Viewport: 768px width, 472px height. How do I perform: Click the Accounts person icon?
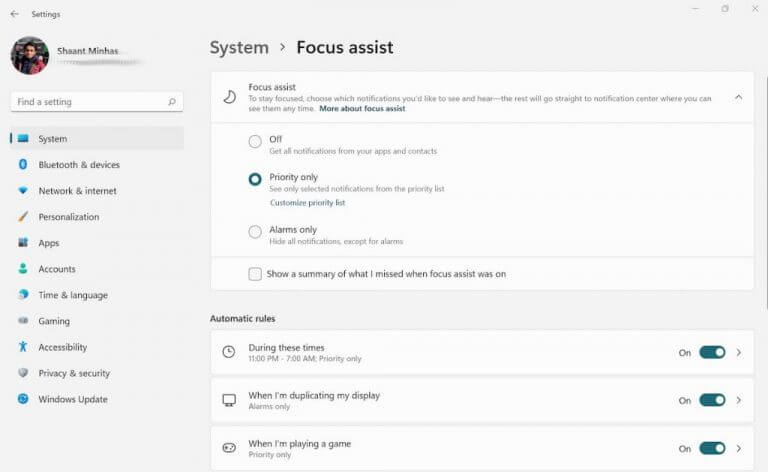click(x=23, y=268)
